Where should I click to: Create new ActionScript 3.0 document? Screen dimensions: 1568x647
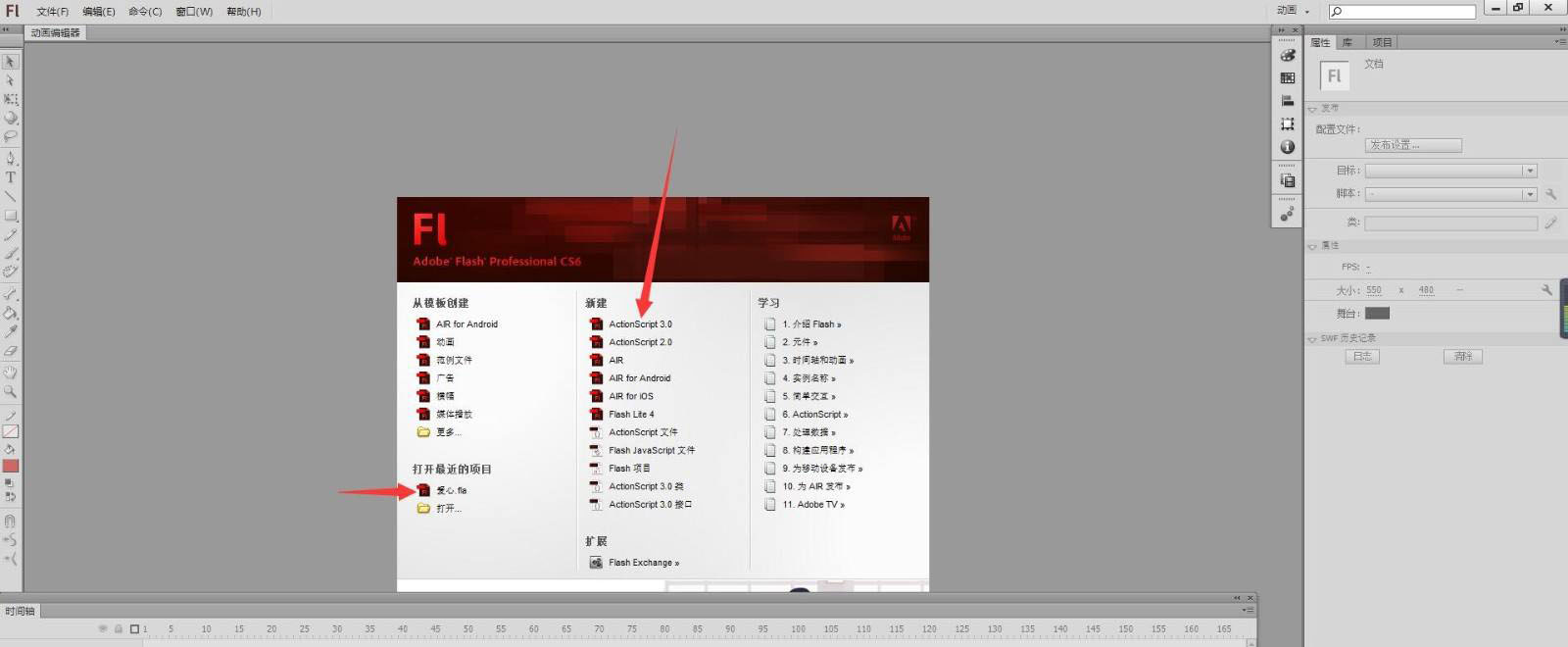(x=630, y=324)
